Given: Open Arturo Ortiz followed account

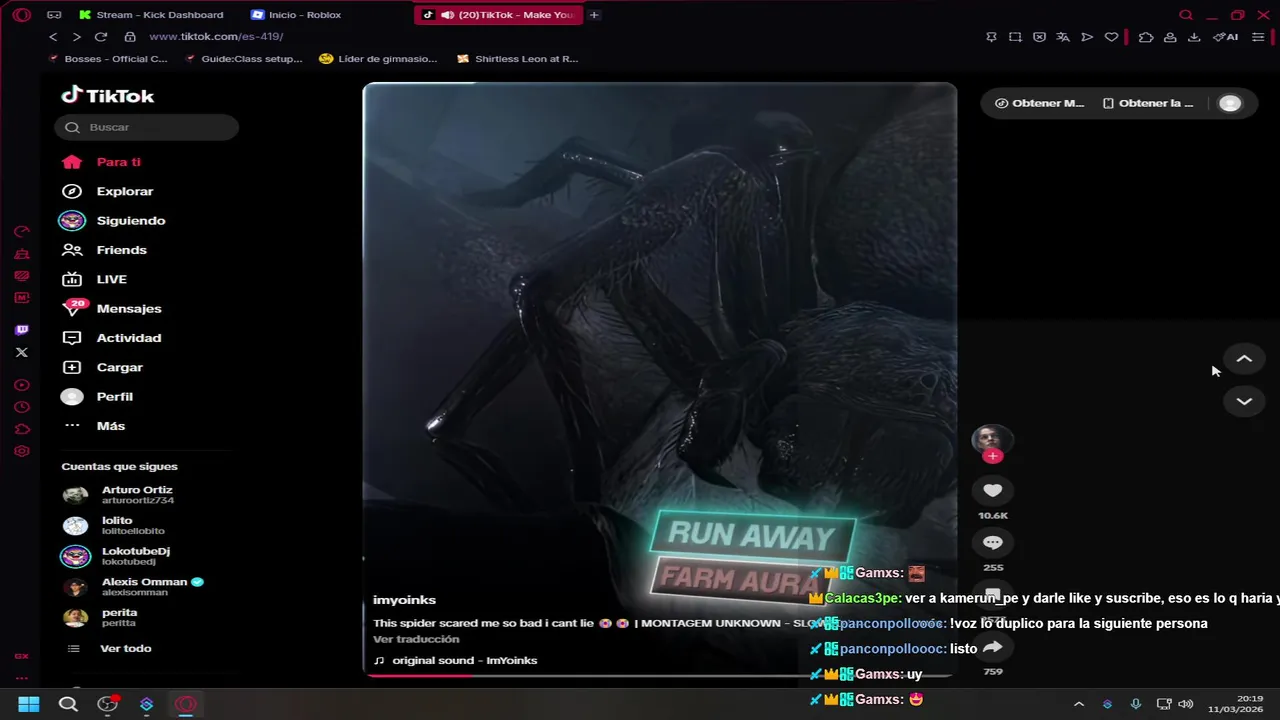Looking at the screenshot, I should click(118, 495).
